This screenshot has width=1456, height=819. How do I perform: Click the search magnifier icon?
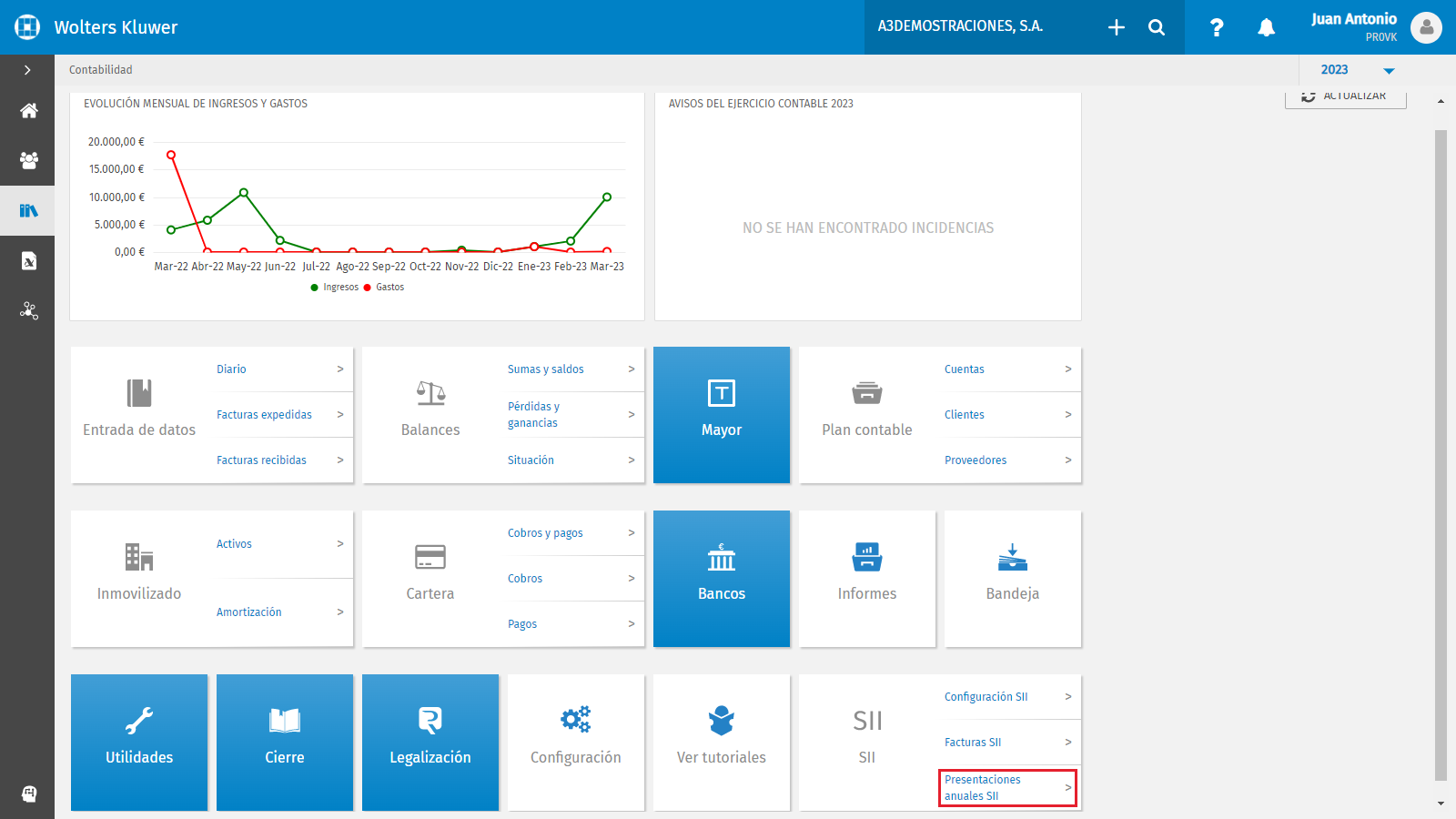[1157, 27]
